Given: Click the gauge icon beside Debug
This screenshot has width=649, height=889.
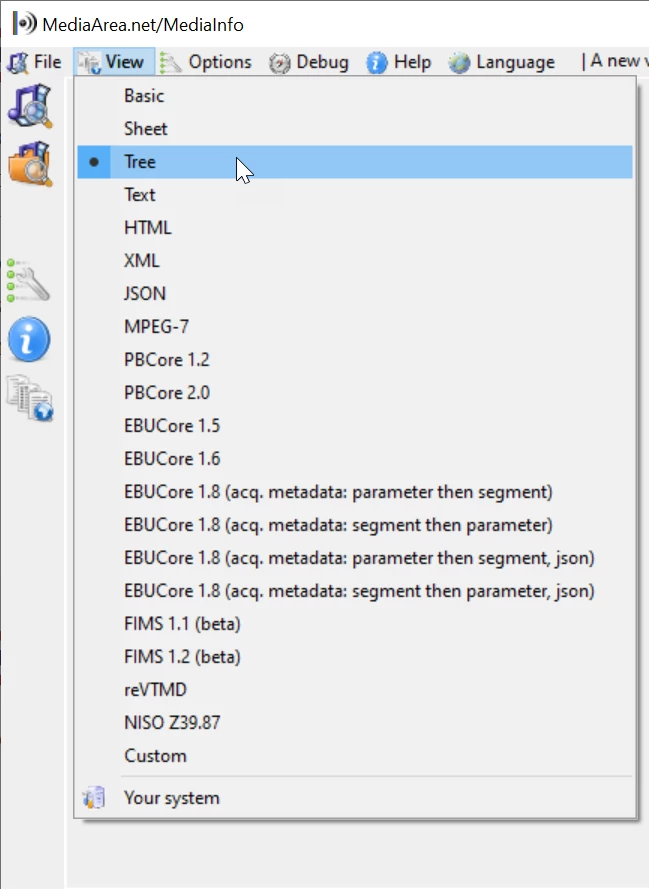Looking at the screenshot, I should pos(279,63).
